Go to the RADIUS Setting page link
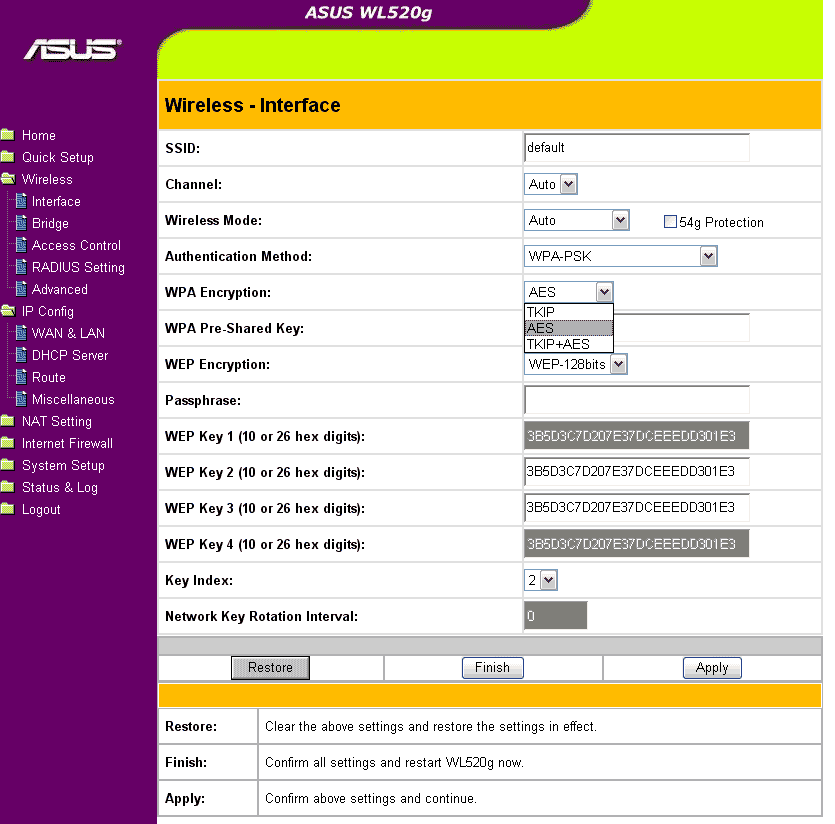Screen dimensions: 835x824 tap(78, 267)
